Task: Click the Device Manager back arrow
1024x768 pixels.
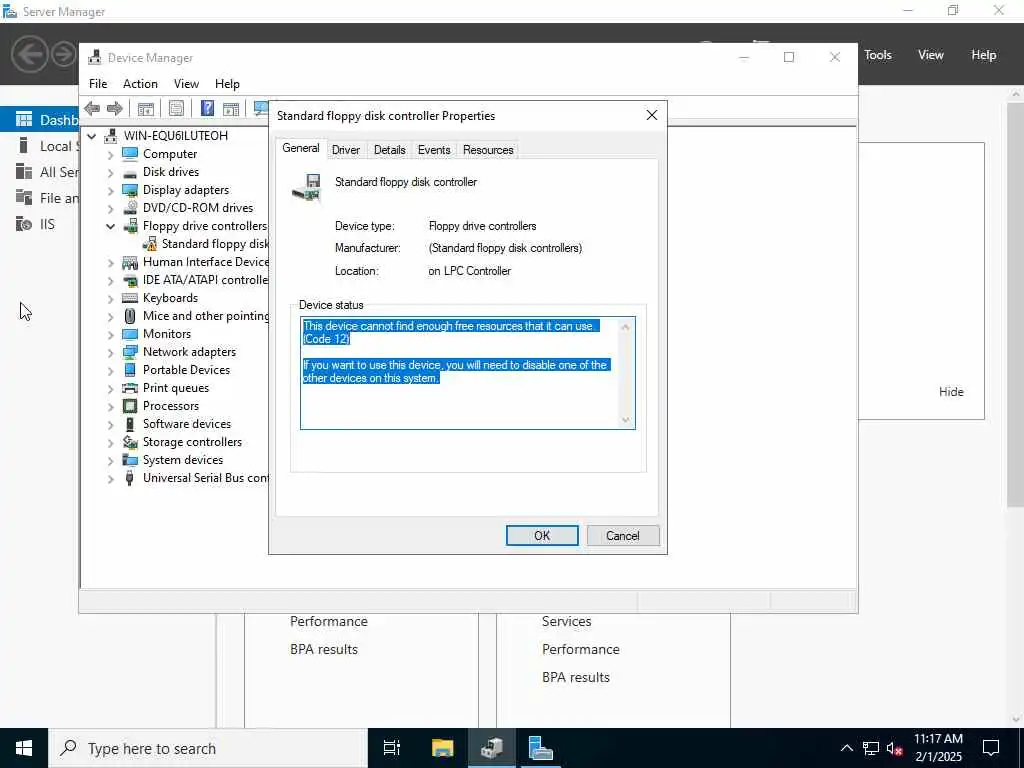Action: tap(92, 108)
